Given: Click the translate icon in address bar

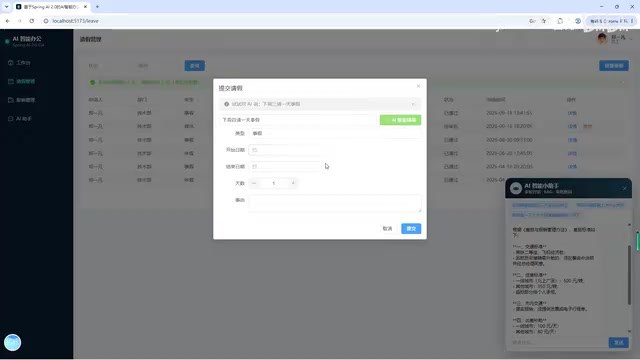Looking at the screenshot, I should [532, 21].
